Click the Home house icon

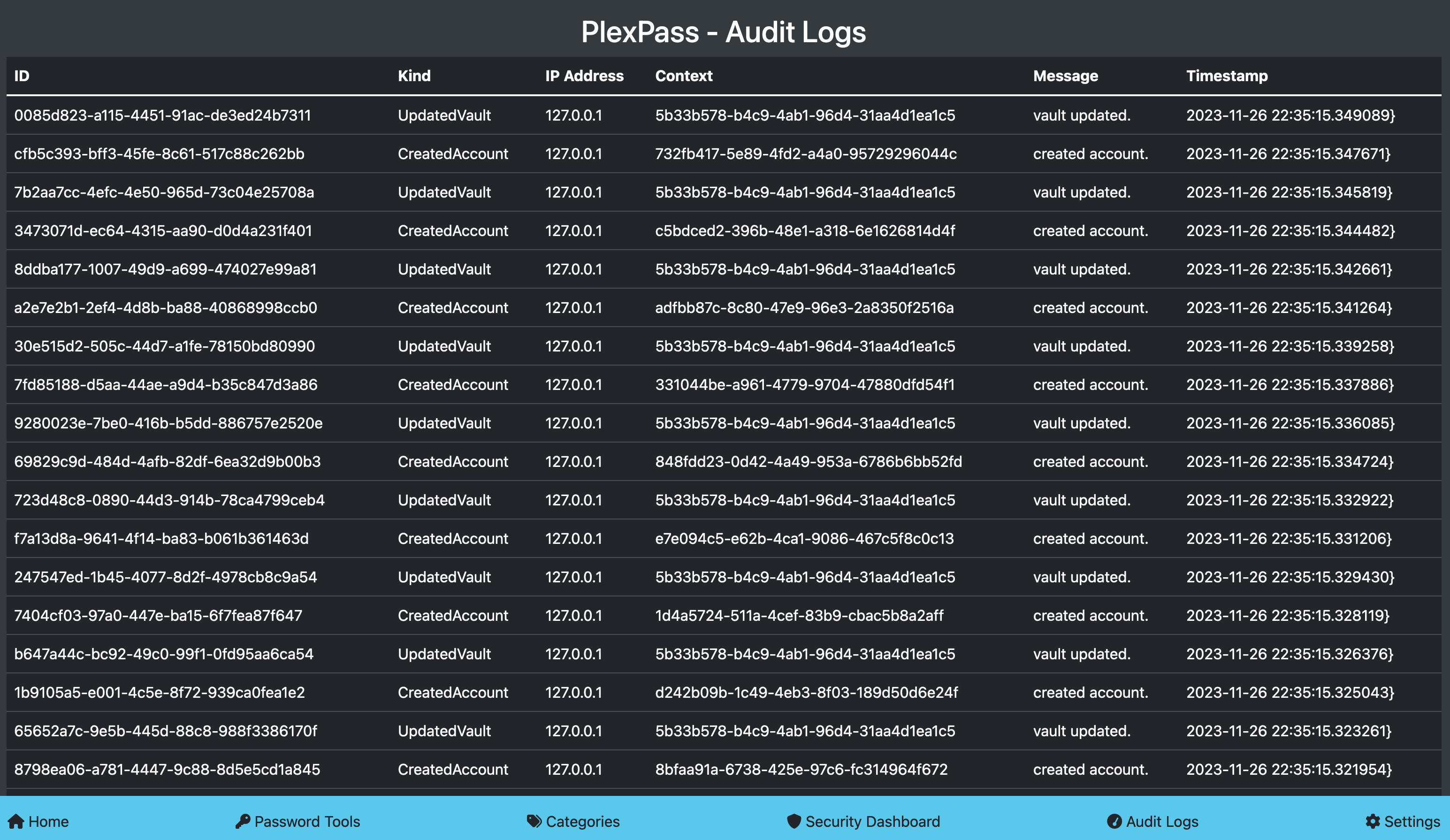(x=16, y=822)
